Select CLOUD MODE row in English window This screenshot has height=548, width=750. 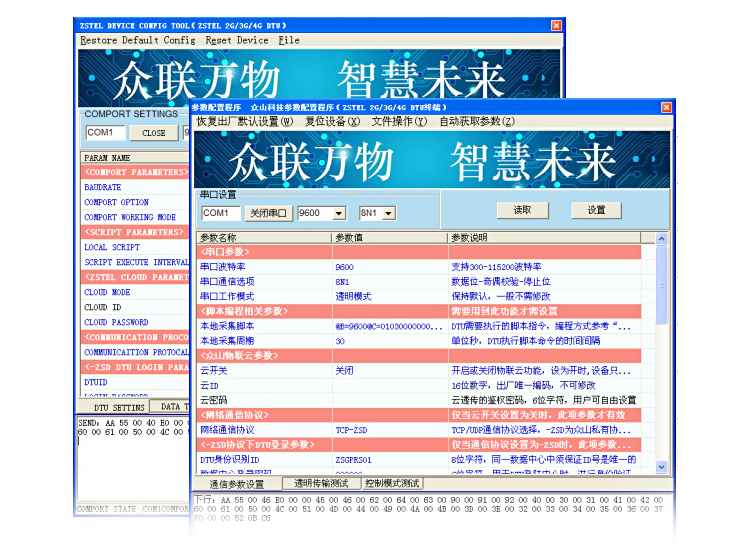tap(135, 292)
